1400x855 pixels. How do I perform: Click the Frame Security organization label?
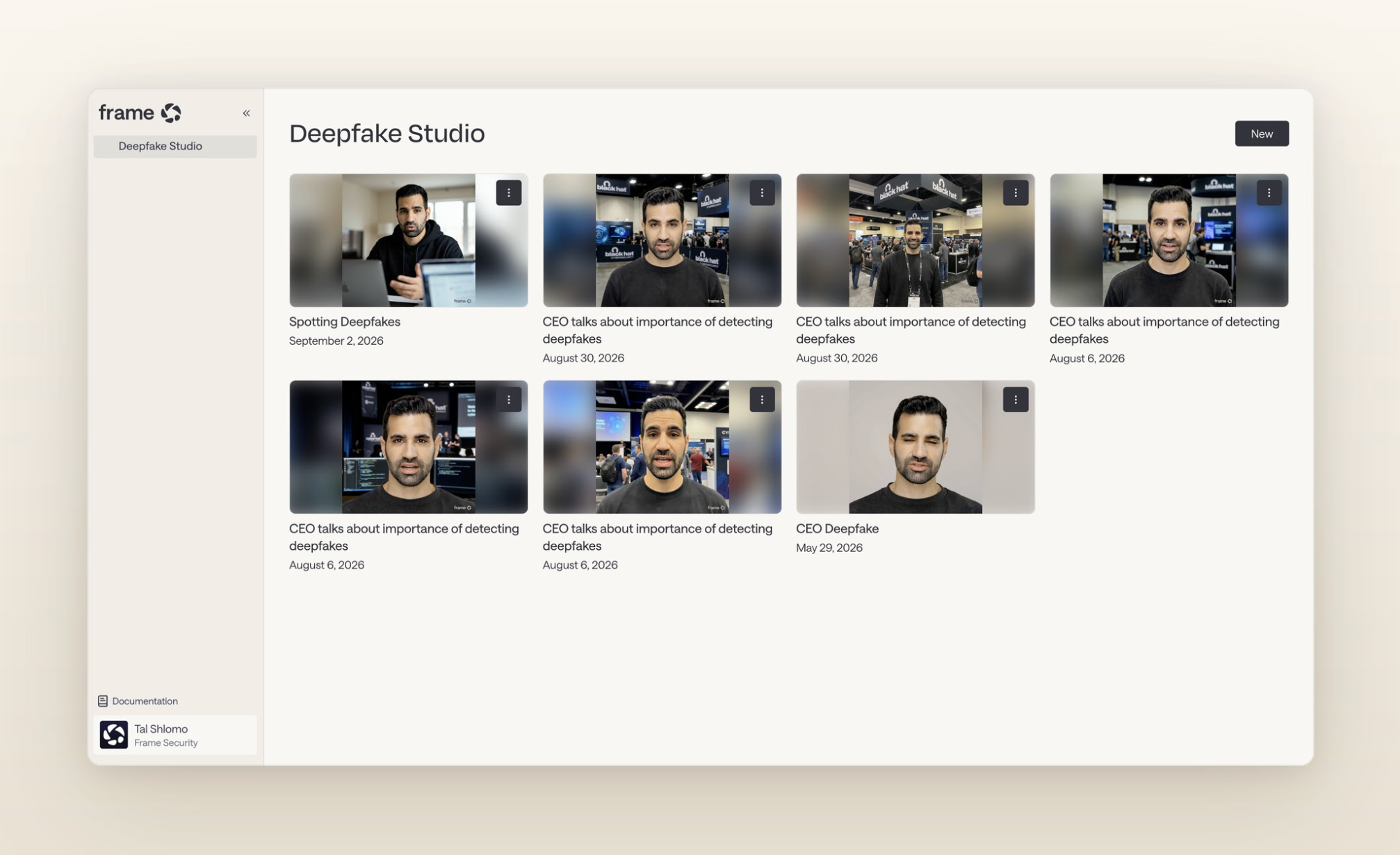(166, 743)
